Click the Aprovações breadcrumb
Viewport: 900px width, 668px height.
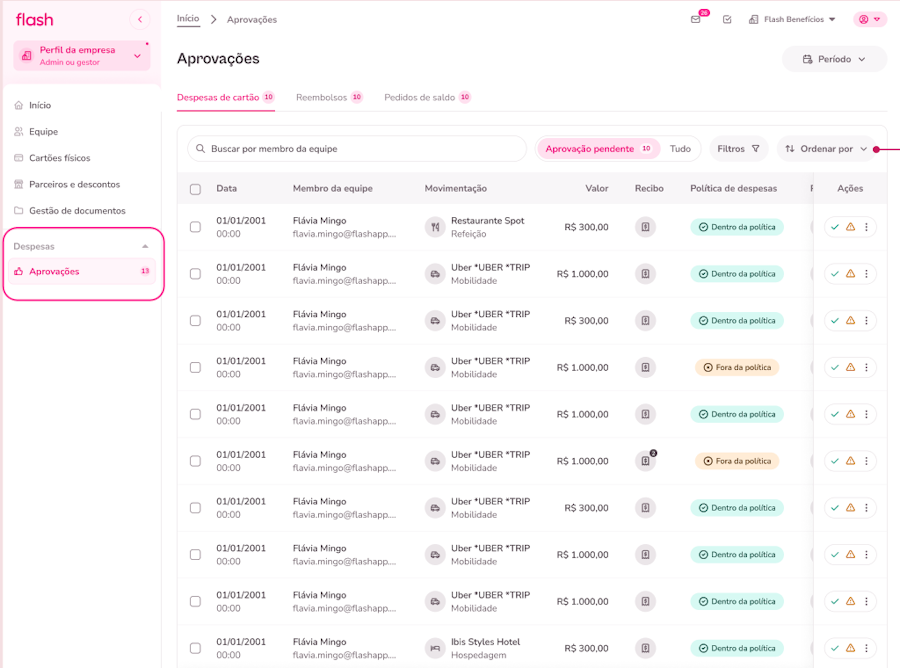click(251, 20)
